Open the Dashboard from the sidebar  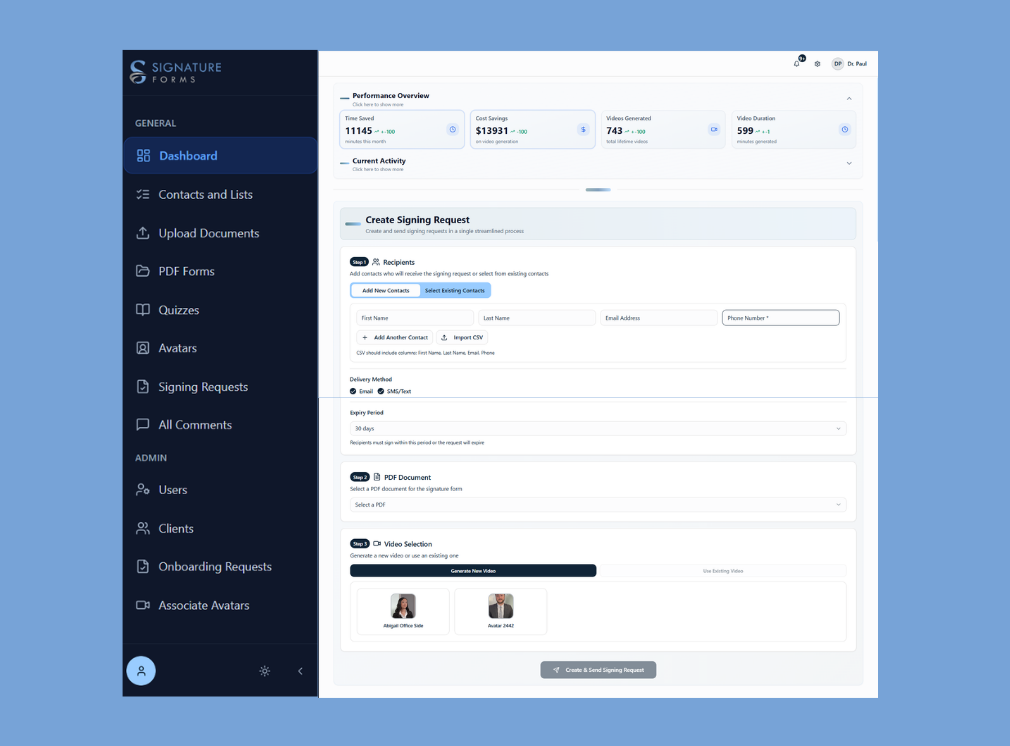[186, 155]
